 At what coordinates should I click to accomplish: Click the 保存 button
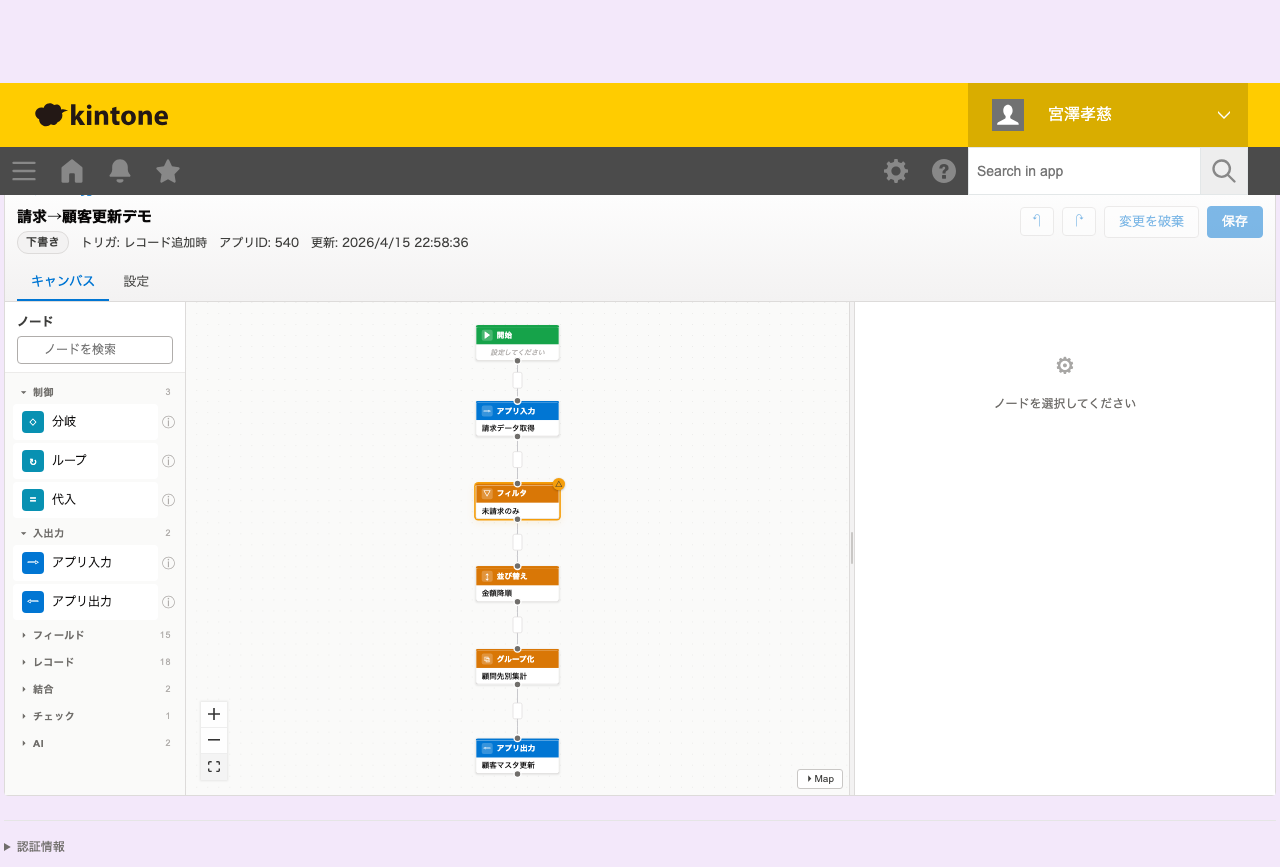pos(1234,221)
